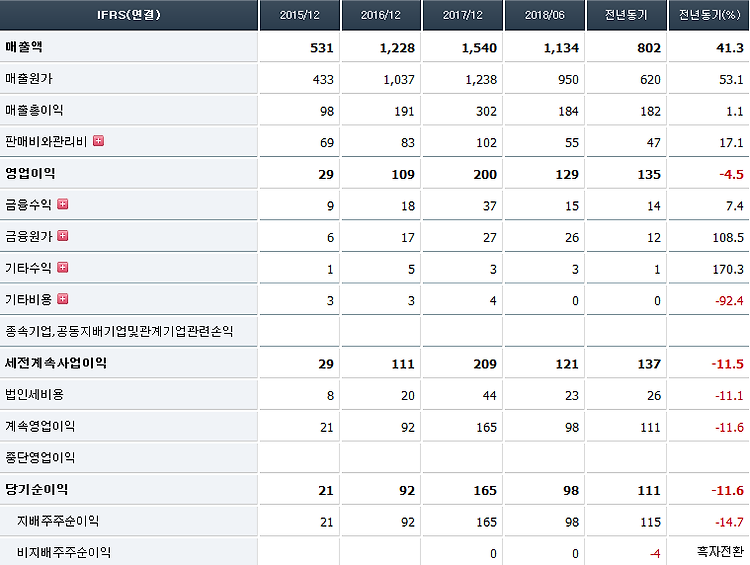Click 매출액 growth value 41.3

click(730, 48)
